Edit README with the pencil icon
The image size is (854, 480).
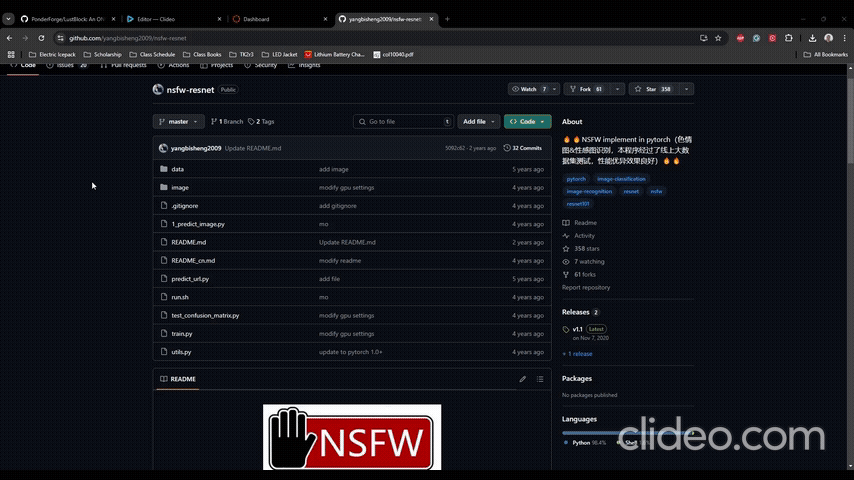click(x=522, y=379)
